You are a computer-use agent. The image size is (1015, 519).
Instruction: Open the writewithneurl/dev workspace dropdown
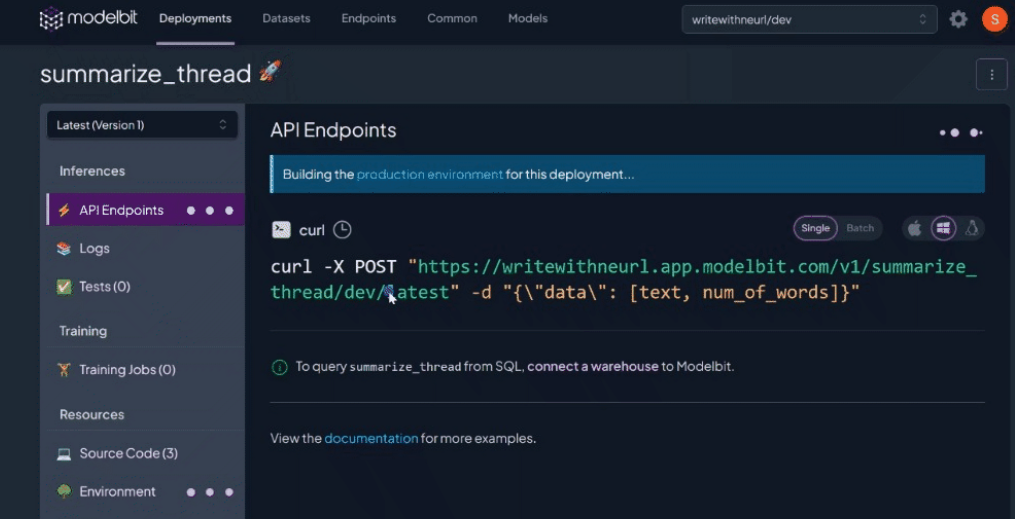tap(809, 19)
